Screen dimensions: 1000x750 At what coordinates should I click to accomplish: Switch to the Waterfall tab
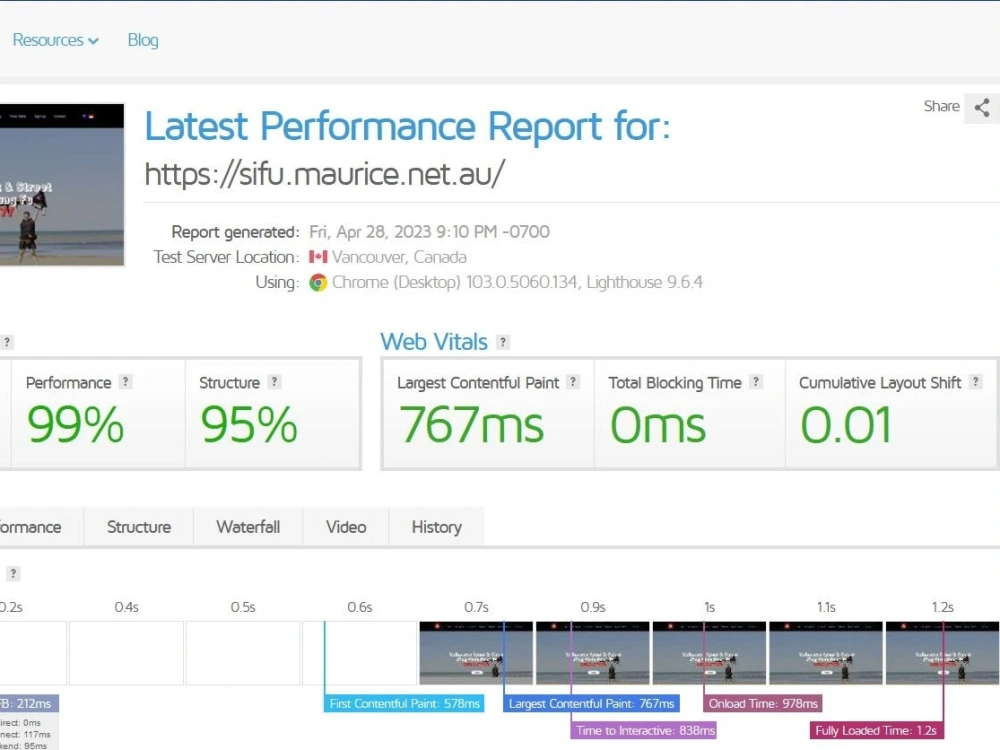pos(248,527)
